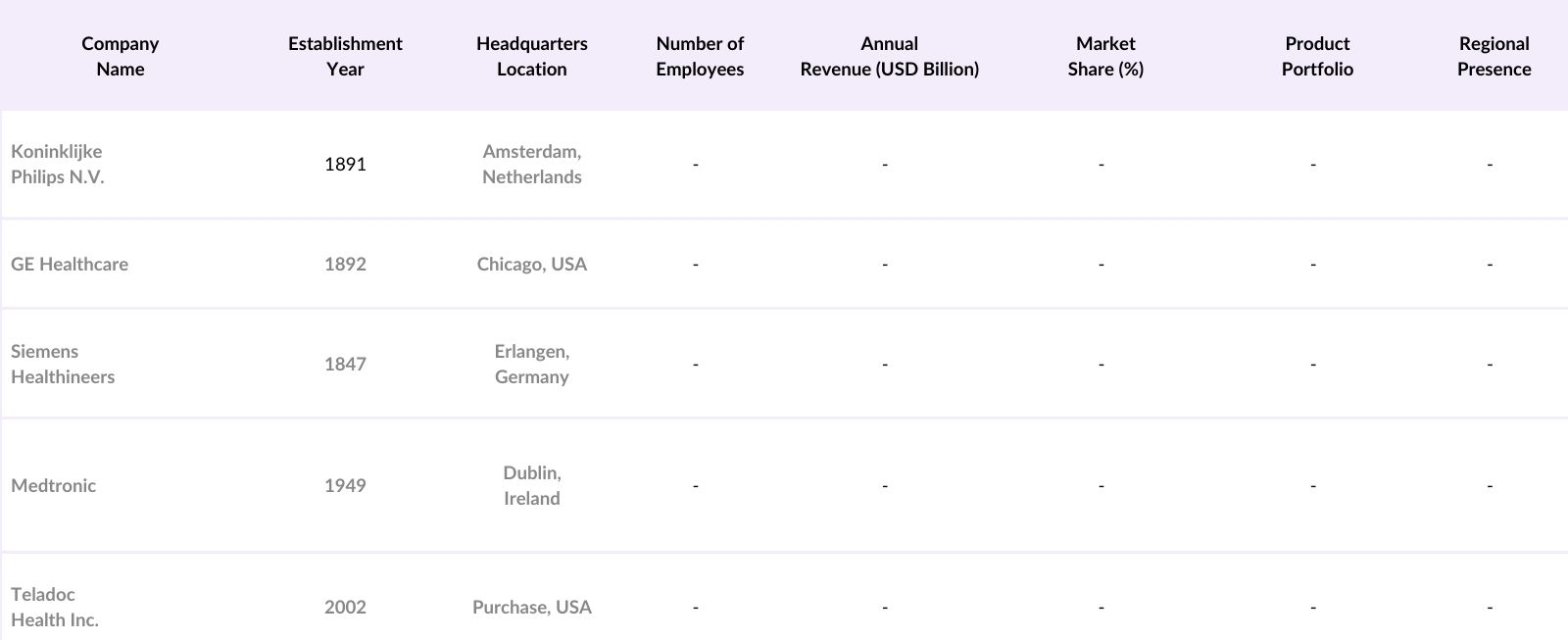Click the Number of Employees header
The image size is (1568, 640).
click(x=700, y=56)
